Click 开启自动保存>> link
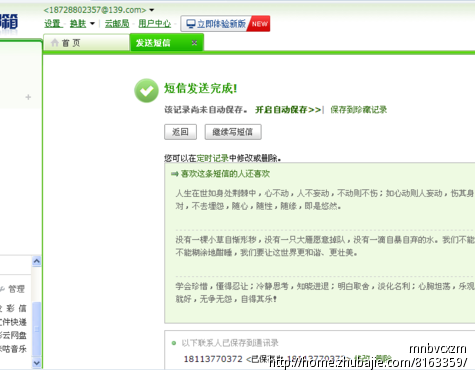 point(288,110)
